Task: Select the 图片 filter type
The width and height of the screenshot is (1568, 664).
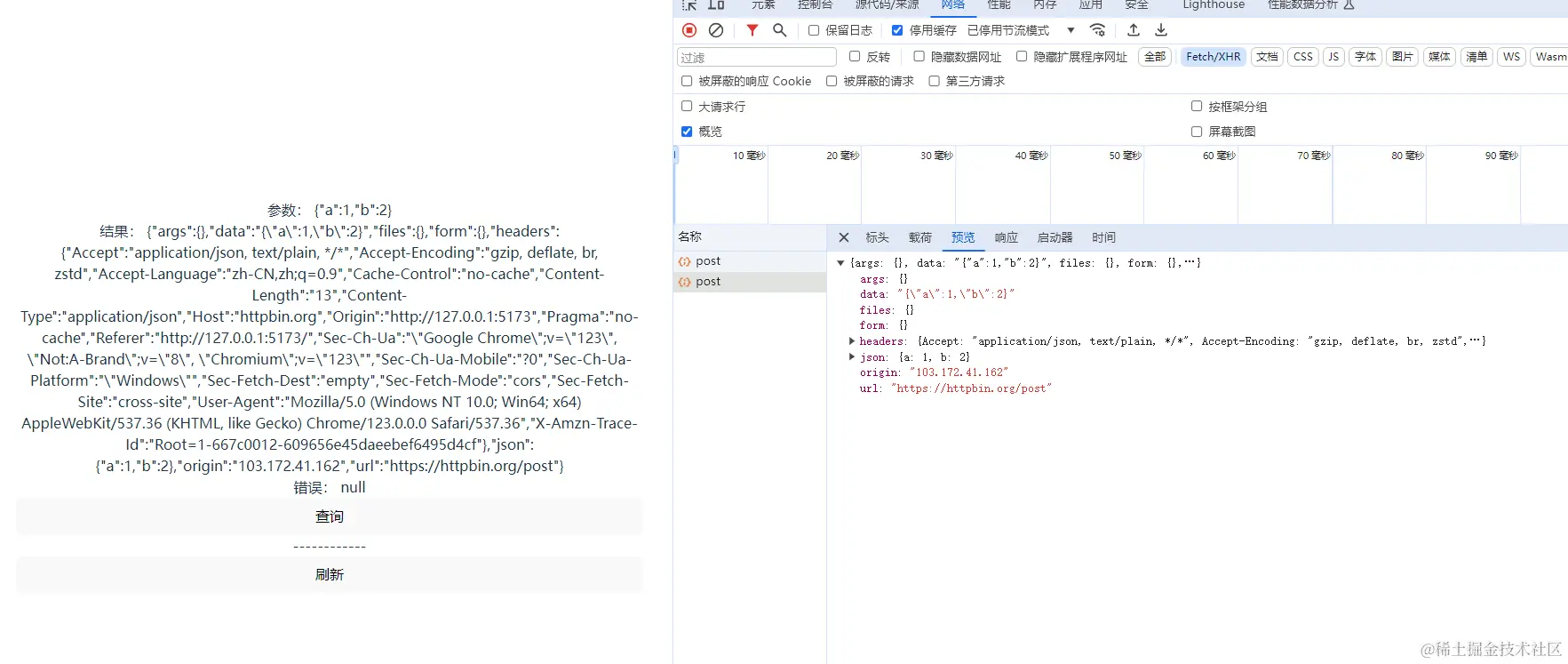Action: pos(1403,57)
